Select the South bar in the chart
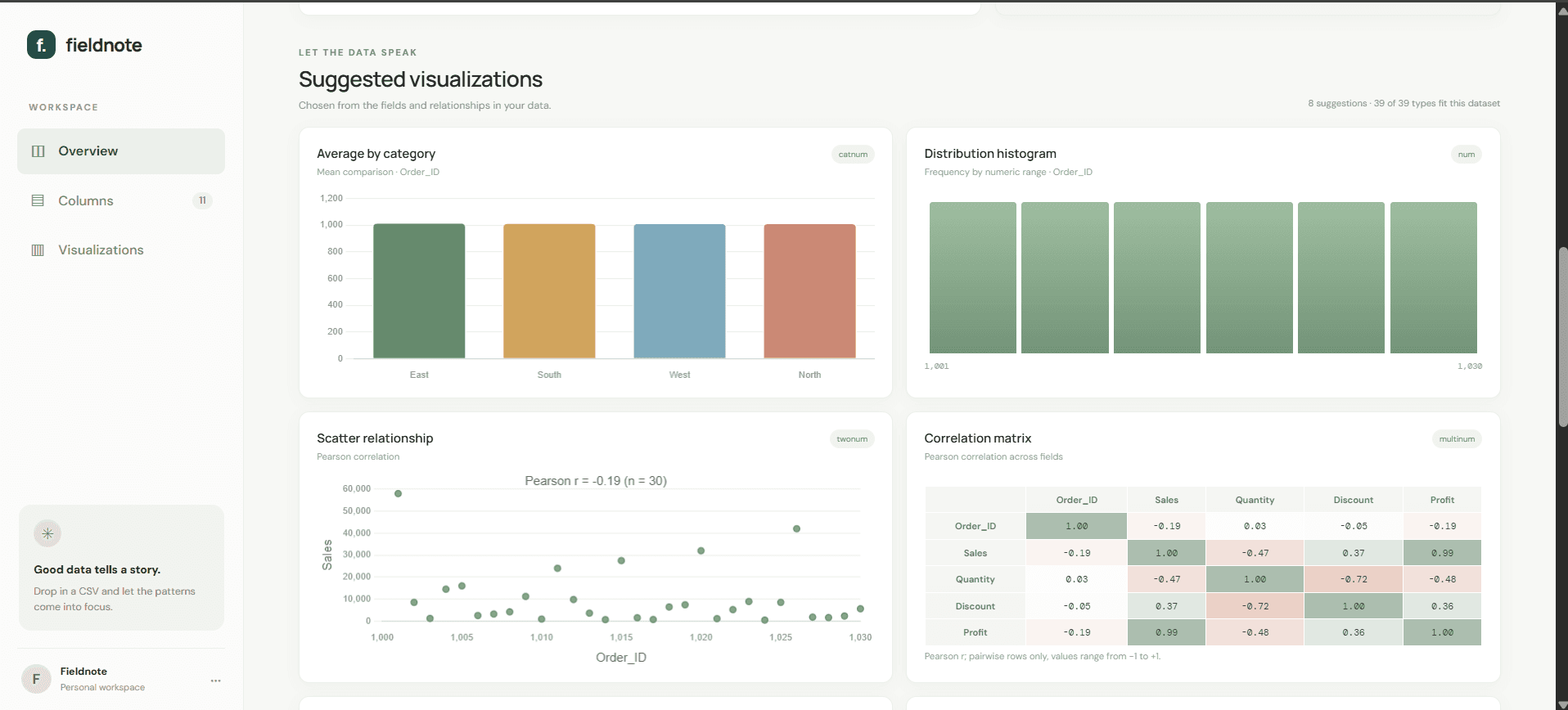1568x710 pixels. point(549,291)
